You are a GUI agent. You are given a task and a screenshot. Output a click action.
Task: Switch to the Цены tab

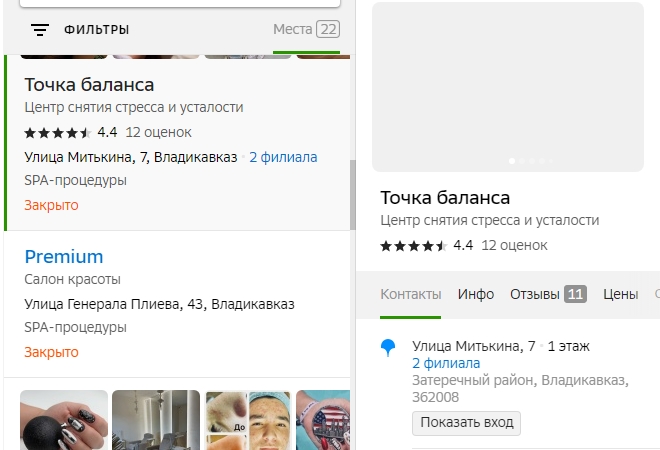click(620, 294)
